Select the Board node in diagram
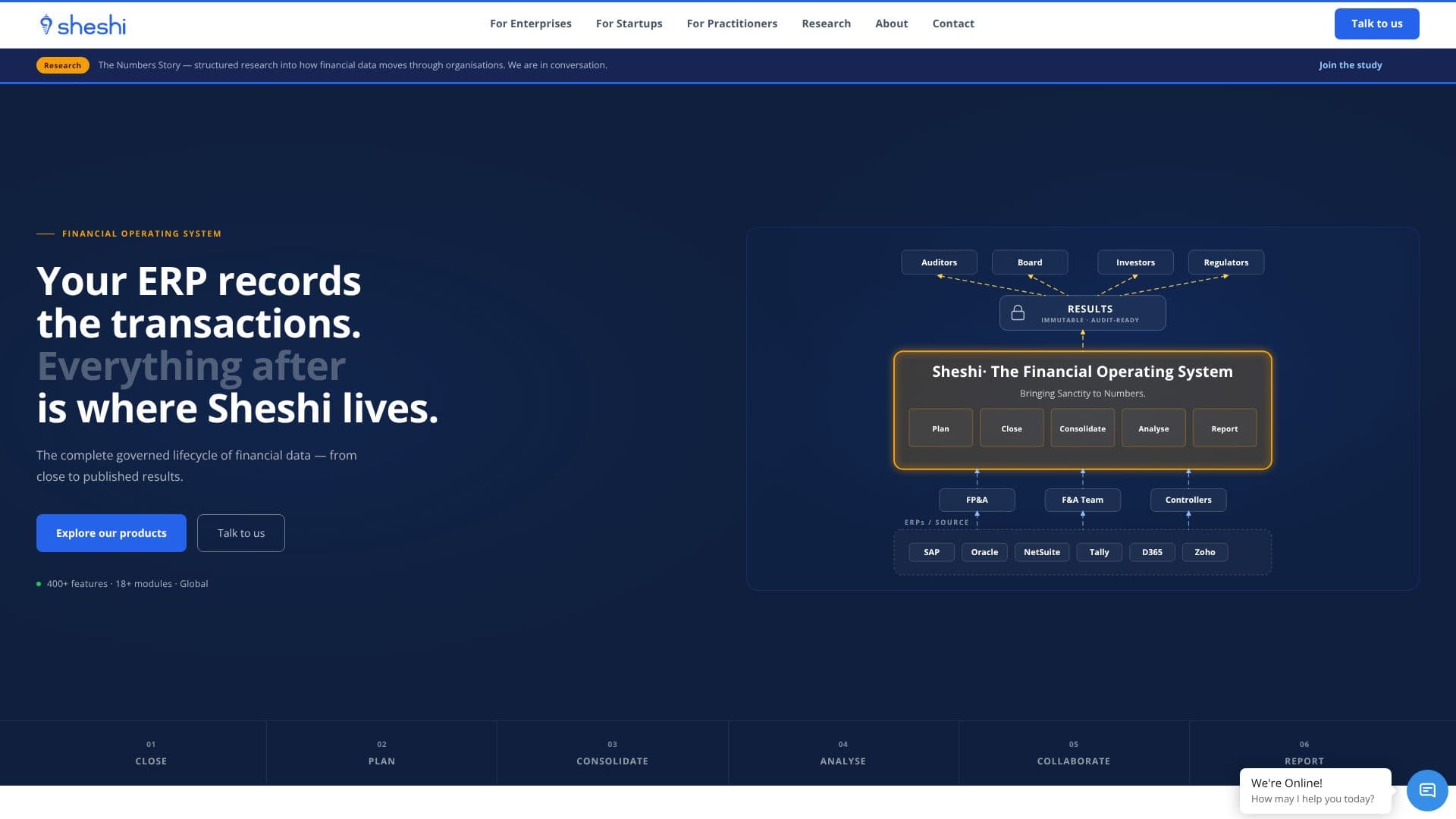This screenshot has width=1456, height=819. 1030,262
